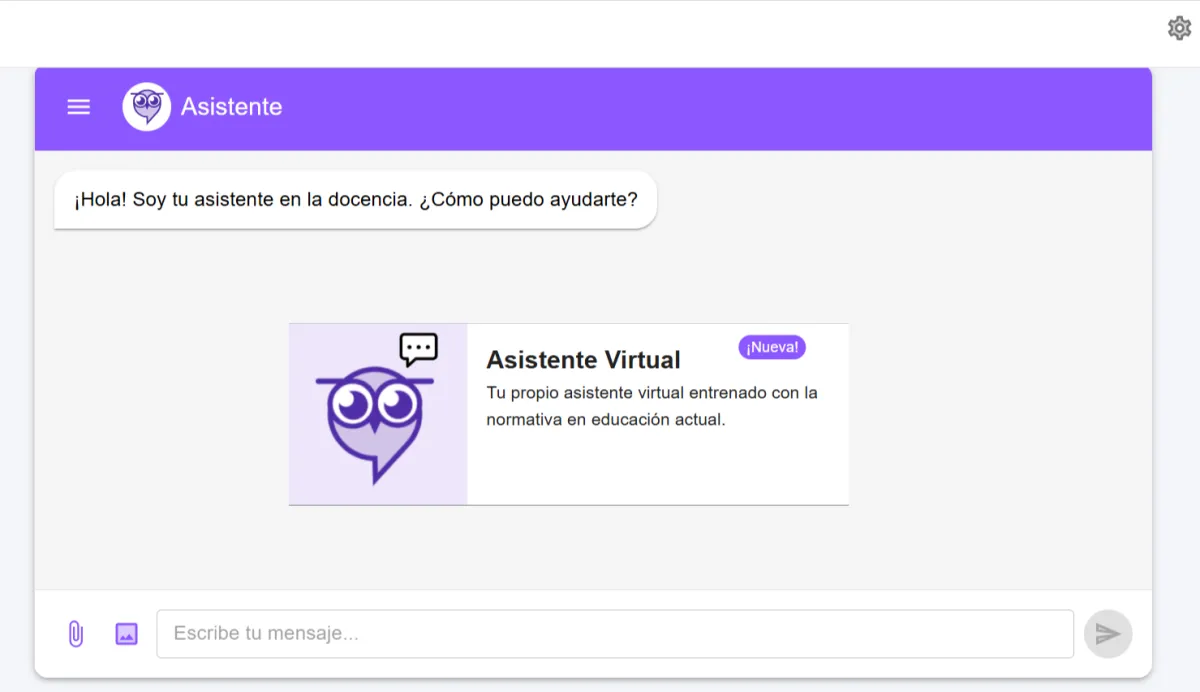Click the ¡Nueva! badge
The height and width of the screenshot is (692, 1200).
[771, 347]
